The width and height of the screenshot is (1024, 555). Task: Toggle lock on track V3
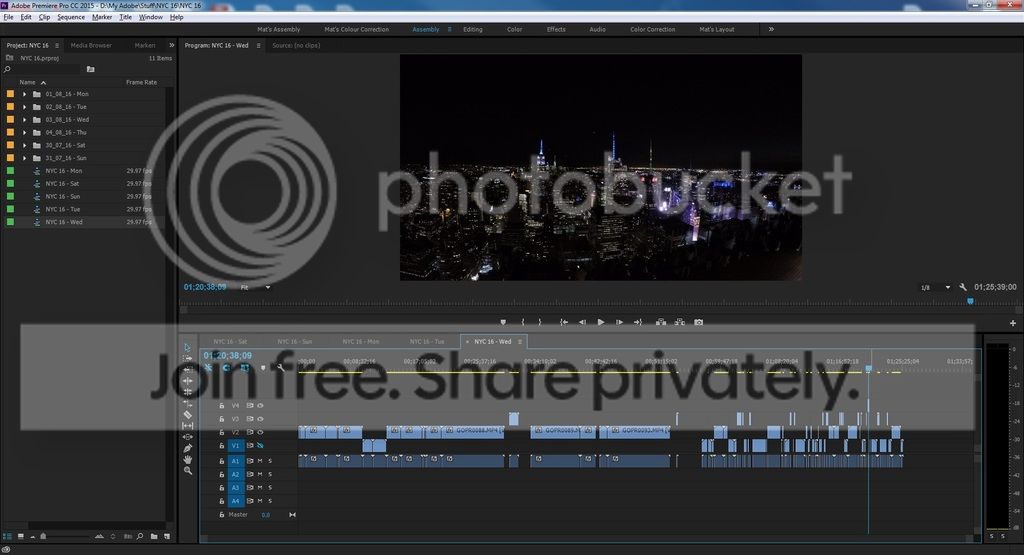(x=222, y=419)
